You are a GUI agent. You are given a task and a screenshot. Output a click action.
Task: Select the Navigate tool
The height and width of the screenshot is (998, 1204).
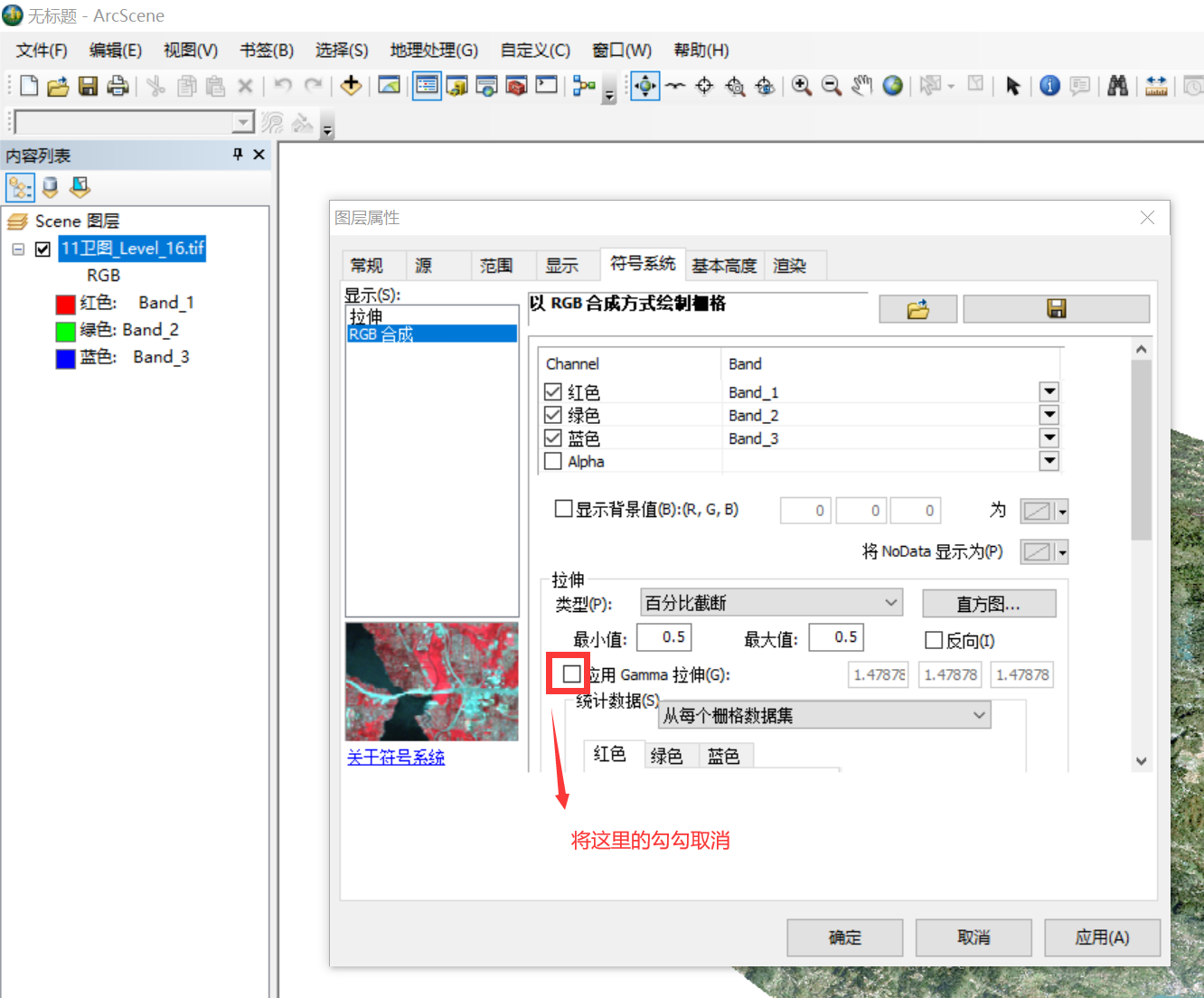point(645,85)
